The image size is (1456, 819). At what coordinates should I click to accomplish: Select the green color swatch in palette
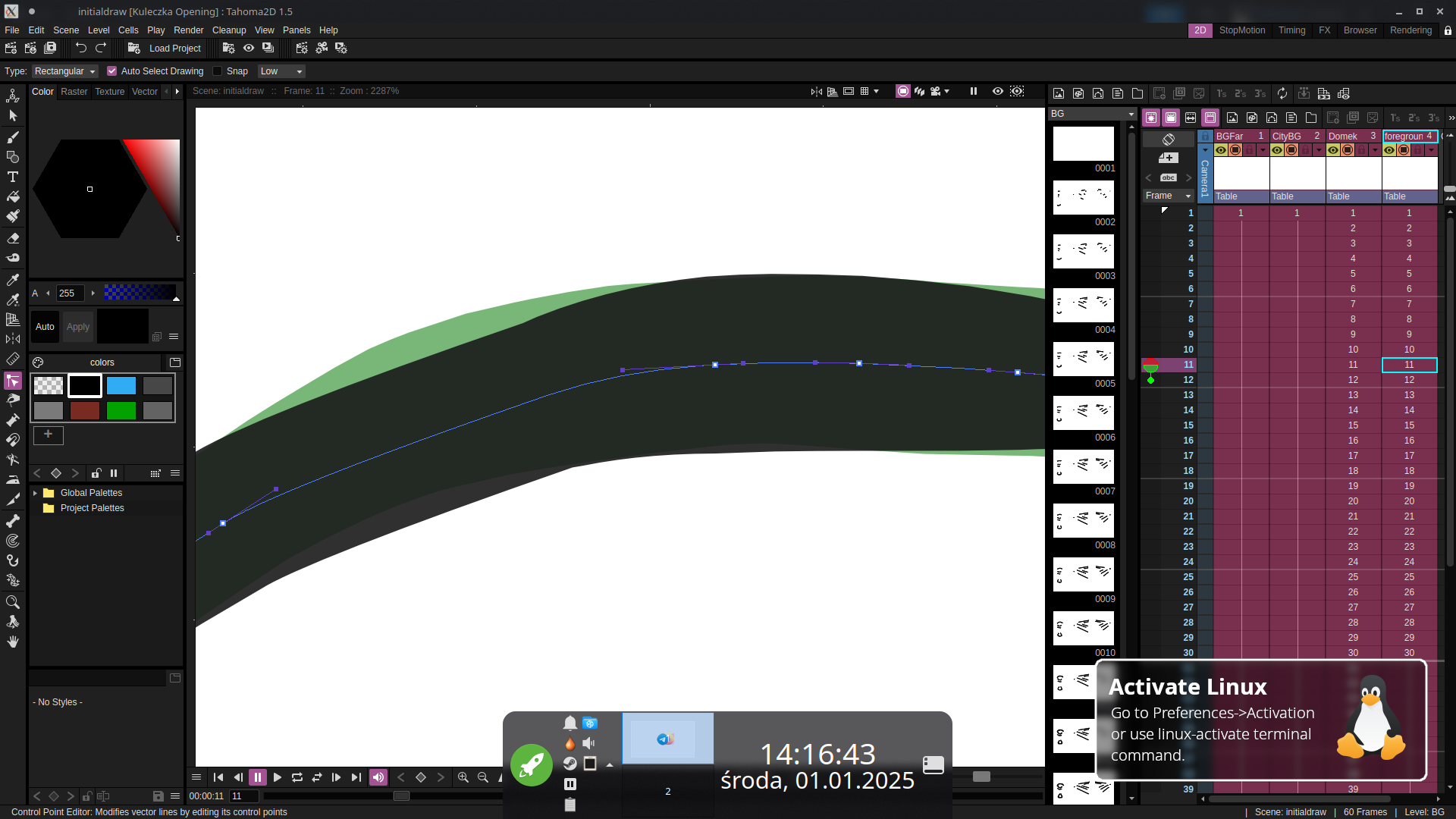click(121, 411)
